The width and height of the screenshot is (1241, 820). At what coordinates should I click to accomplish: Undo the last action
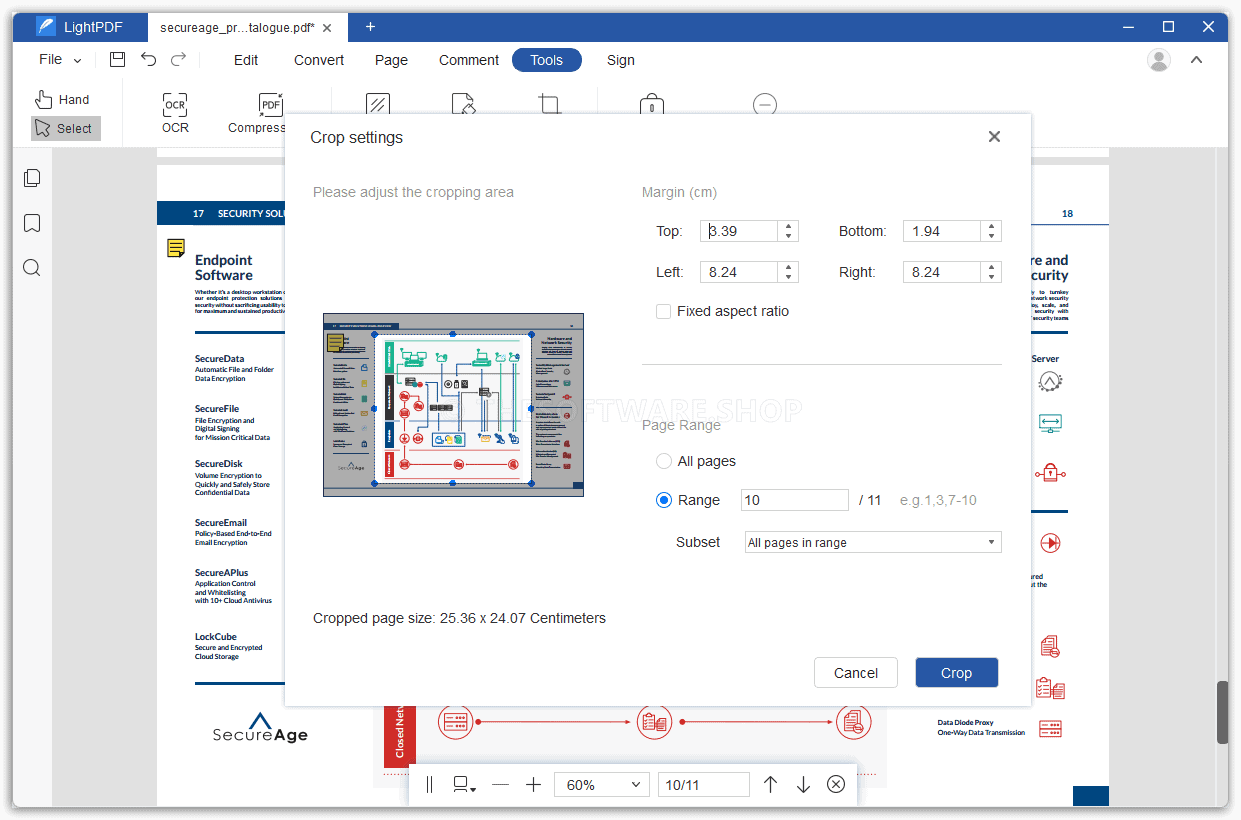point(148,60)
